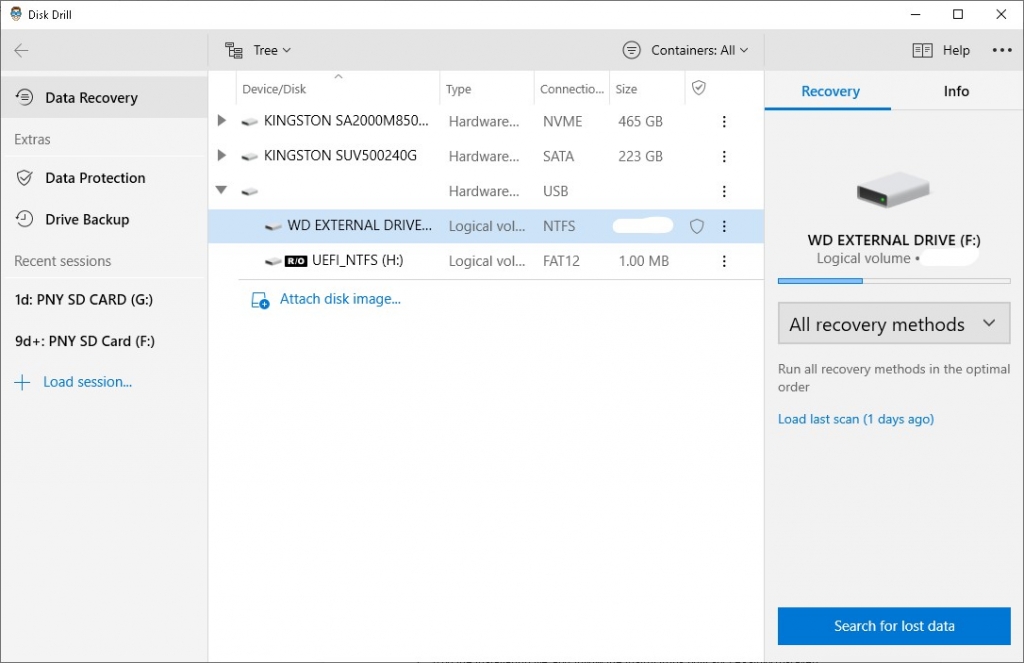Click the back arrow navigation icon
This screenshot has width=1024, height=663.
tap(21, 49)
